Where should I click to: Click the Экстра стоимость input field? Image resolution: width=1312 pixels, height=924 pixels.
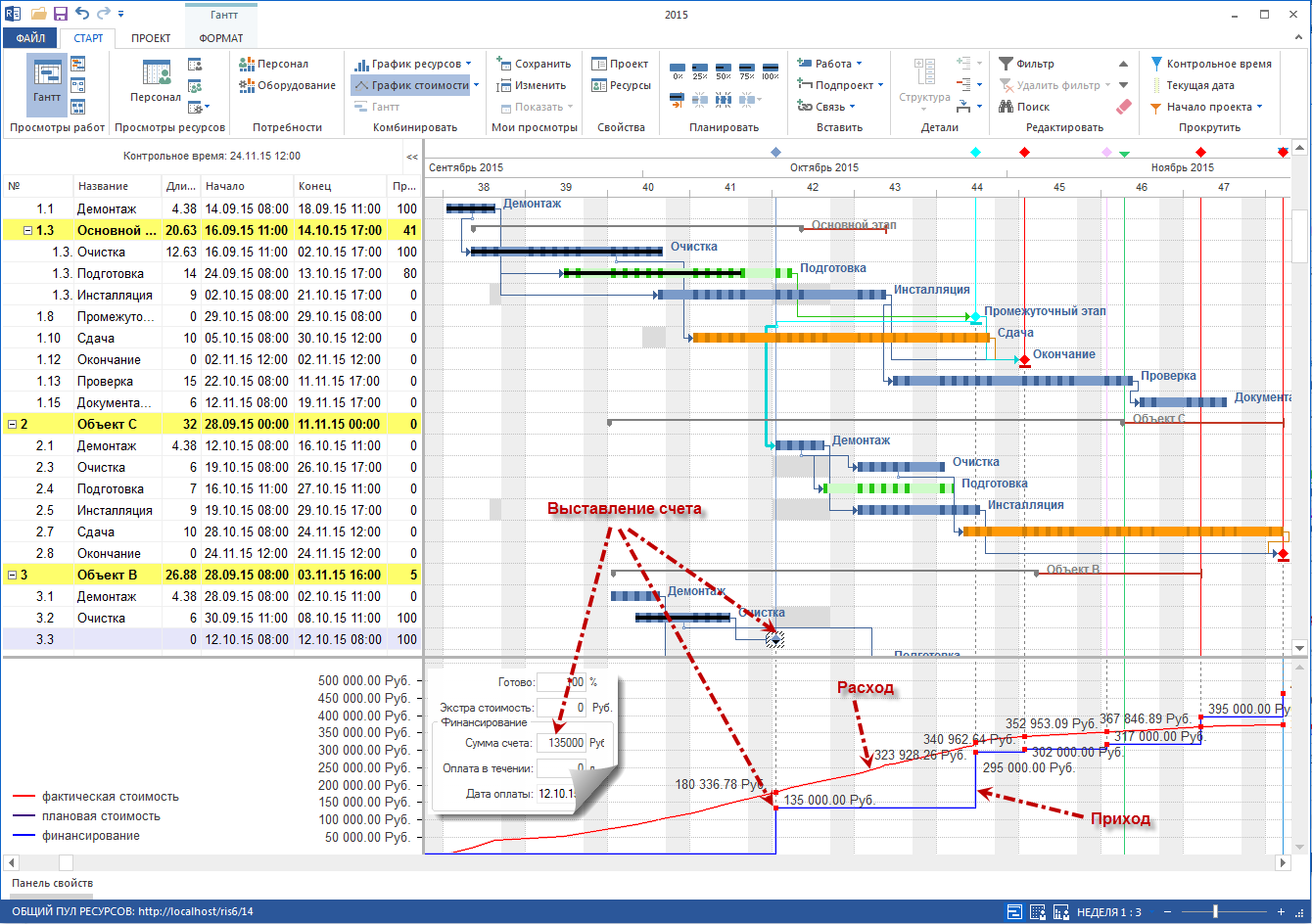click(561, 707)
